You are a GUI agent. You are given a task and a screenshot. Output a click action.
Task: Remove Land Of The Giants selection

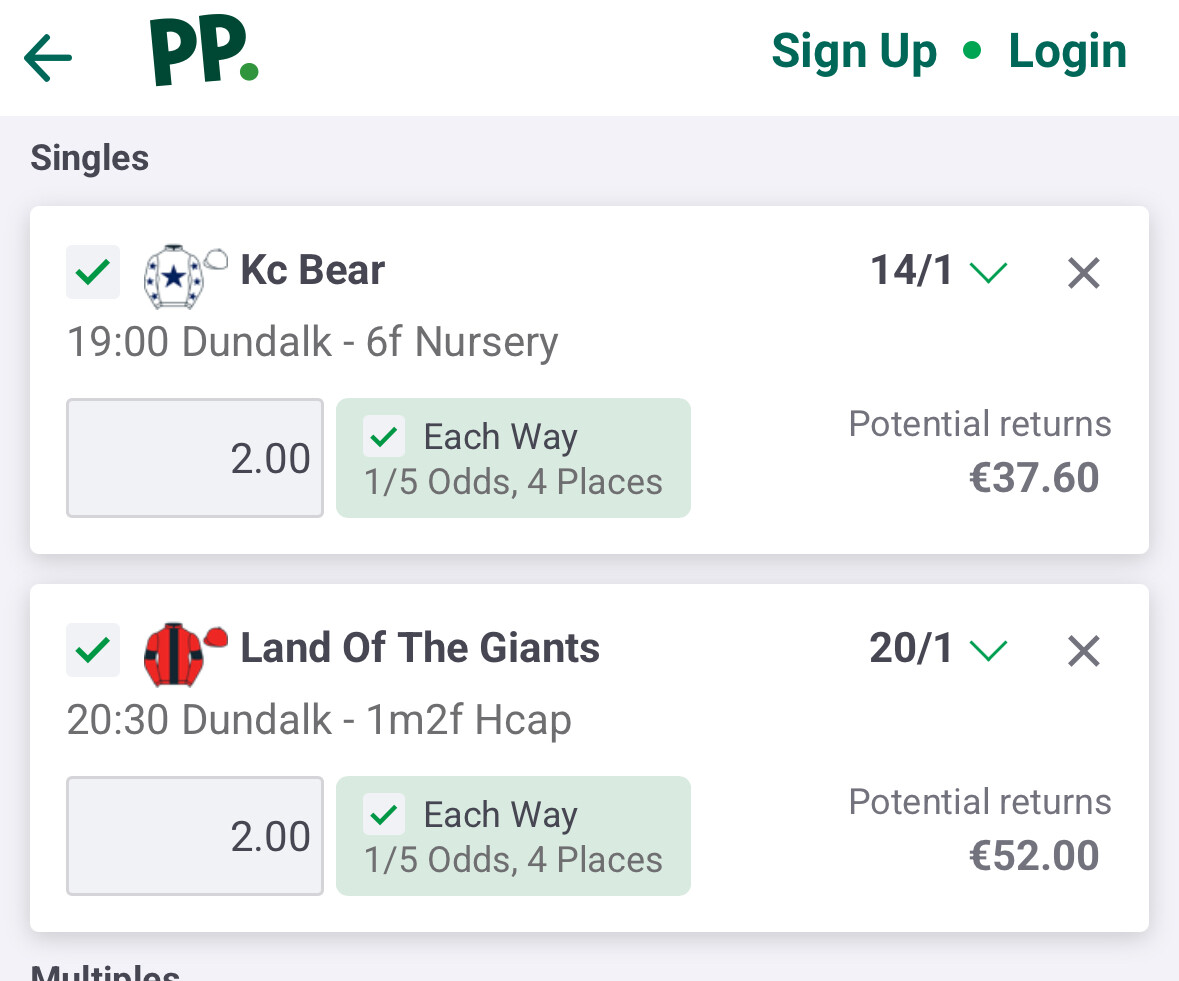click(x=1084, y=651)
